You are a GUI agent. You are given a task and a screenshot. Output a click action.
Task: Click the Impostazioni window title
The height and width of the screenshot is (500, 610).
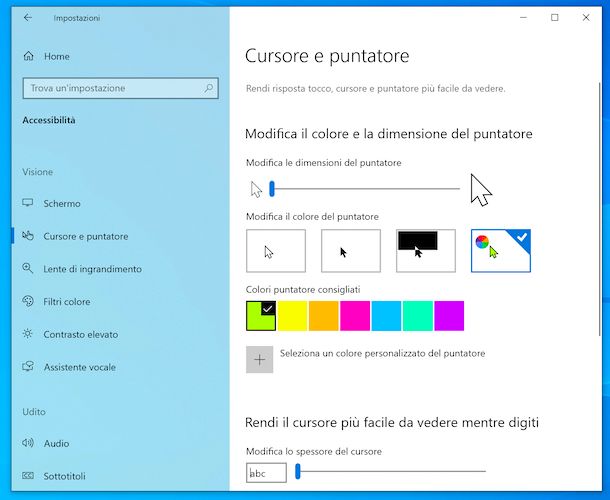click(77, 18)
